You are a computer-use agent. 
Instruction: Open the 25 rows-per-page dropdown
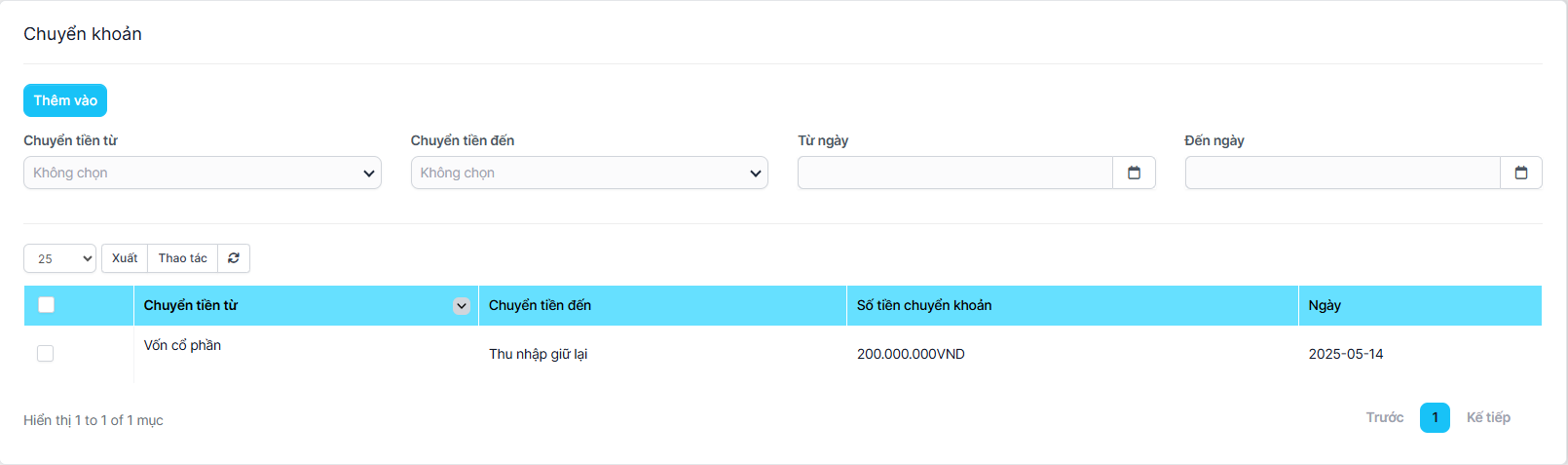coord(59,258)
